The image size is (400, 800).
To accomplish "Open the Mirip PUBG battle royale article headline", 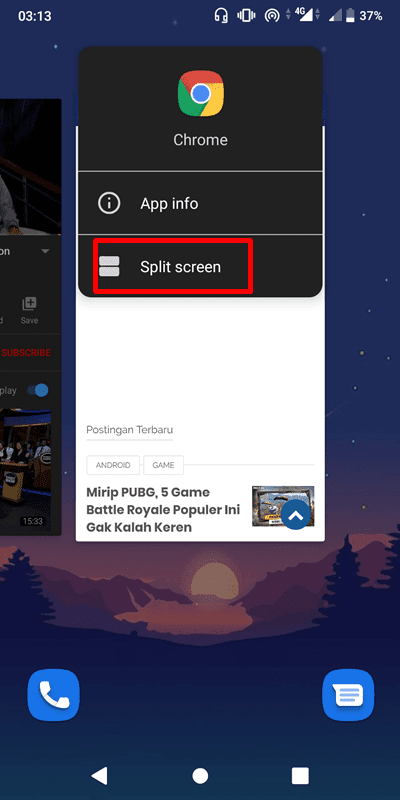I will pos(163,510).
